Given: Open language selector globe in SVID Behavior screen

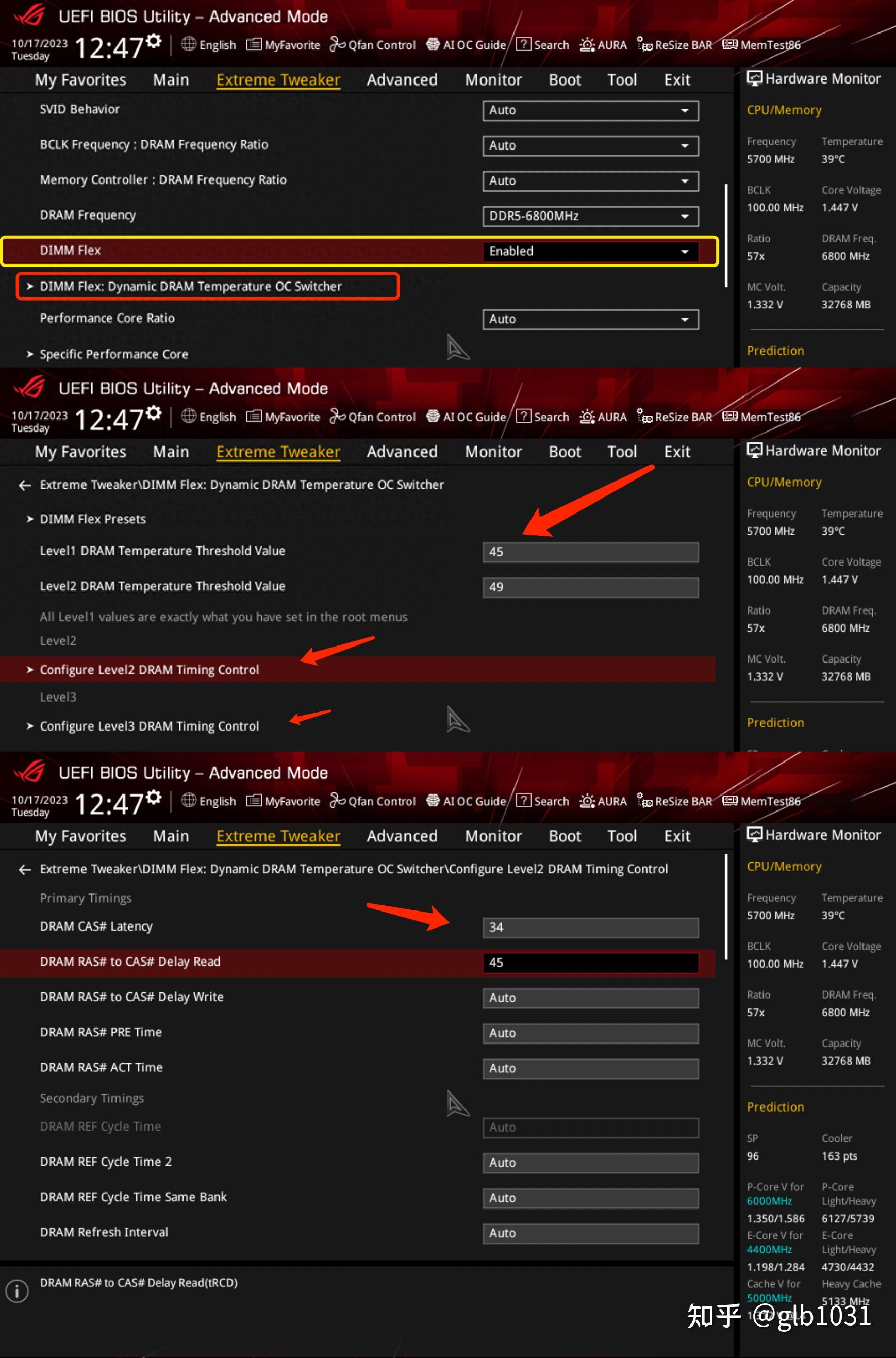Looking at the screenshot, I should [189, 44].
